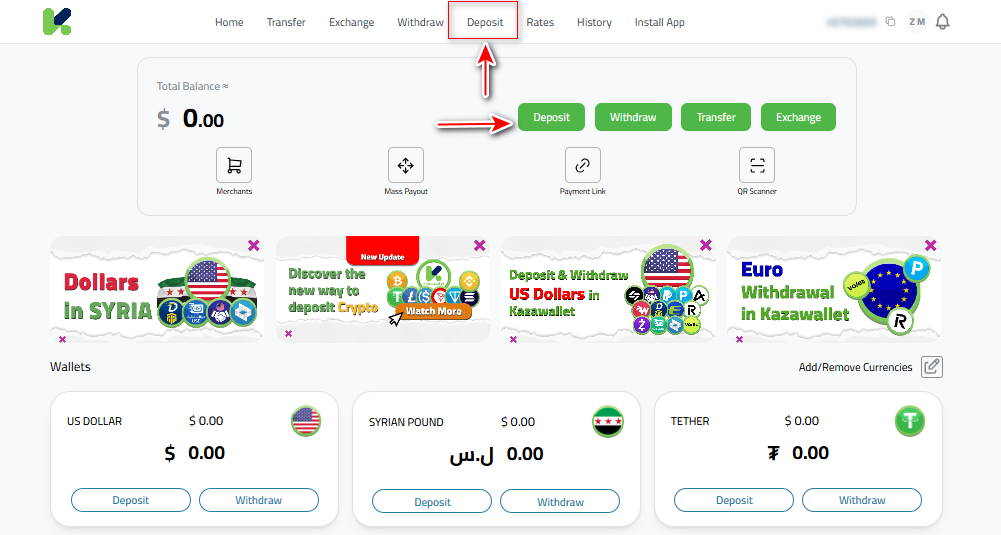Click the Install App link
Image resolution: width=1001 pixels, height=535 pixels.
(659, 22)
